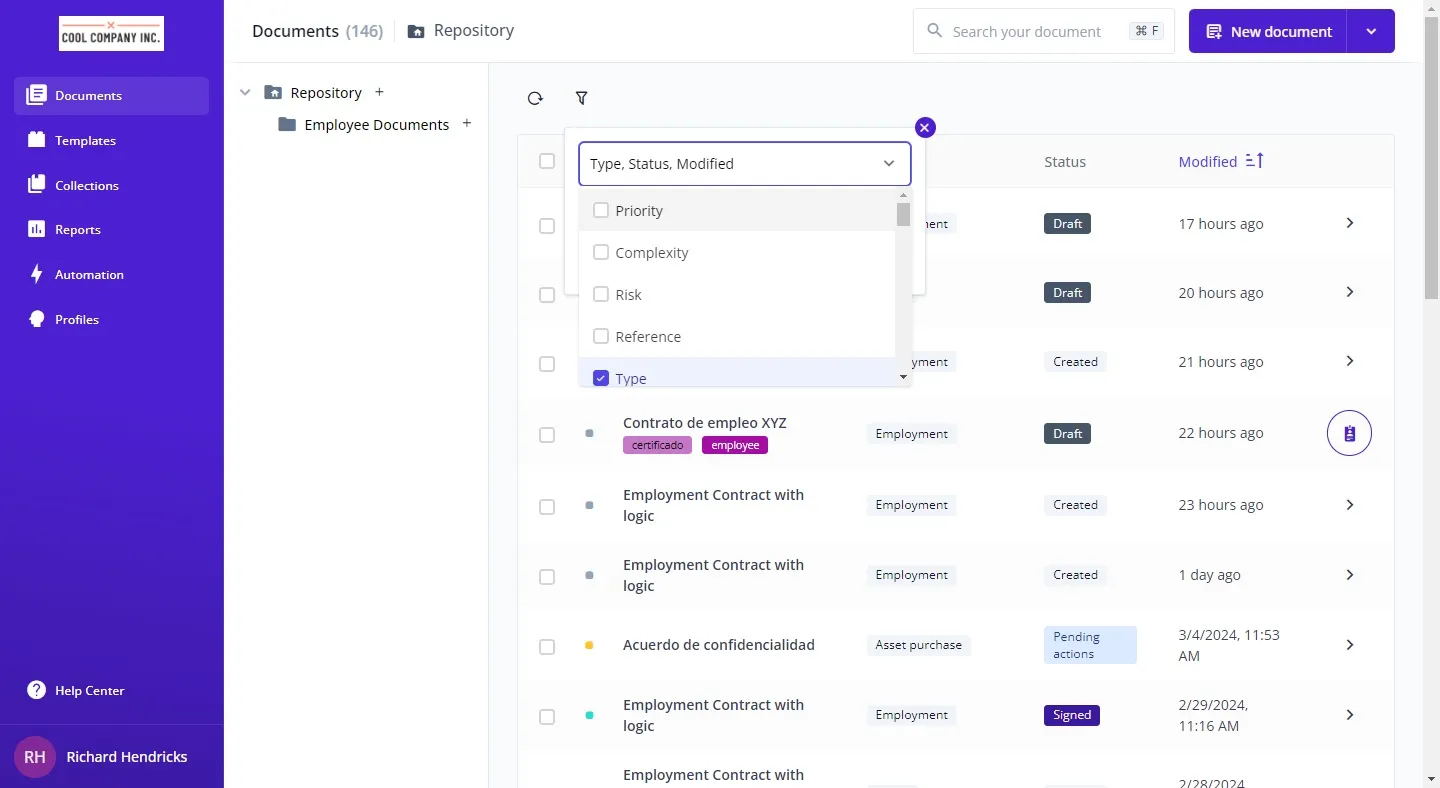Collapse the Type, Status, Modified dropdown
The width and height of the screenshot is (1440, 788).
pyautogui.click(x=888, y=164)
